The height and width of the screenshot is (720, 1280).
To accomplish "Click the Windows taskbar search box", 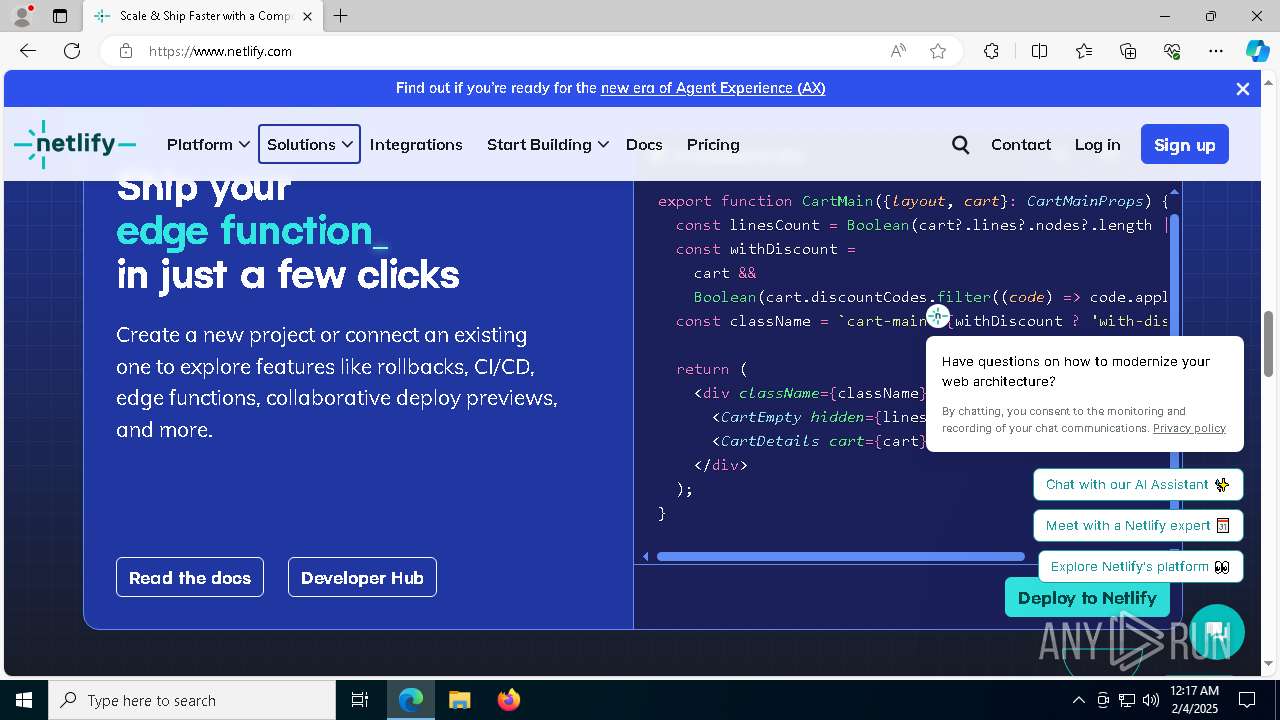I will click(x=193, y=700).
